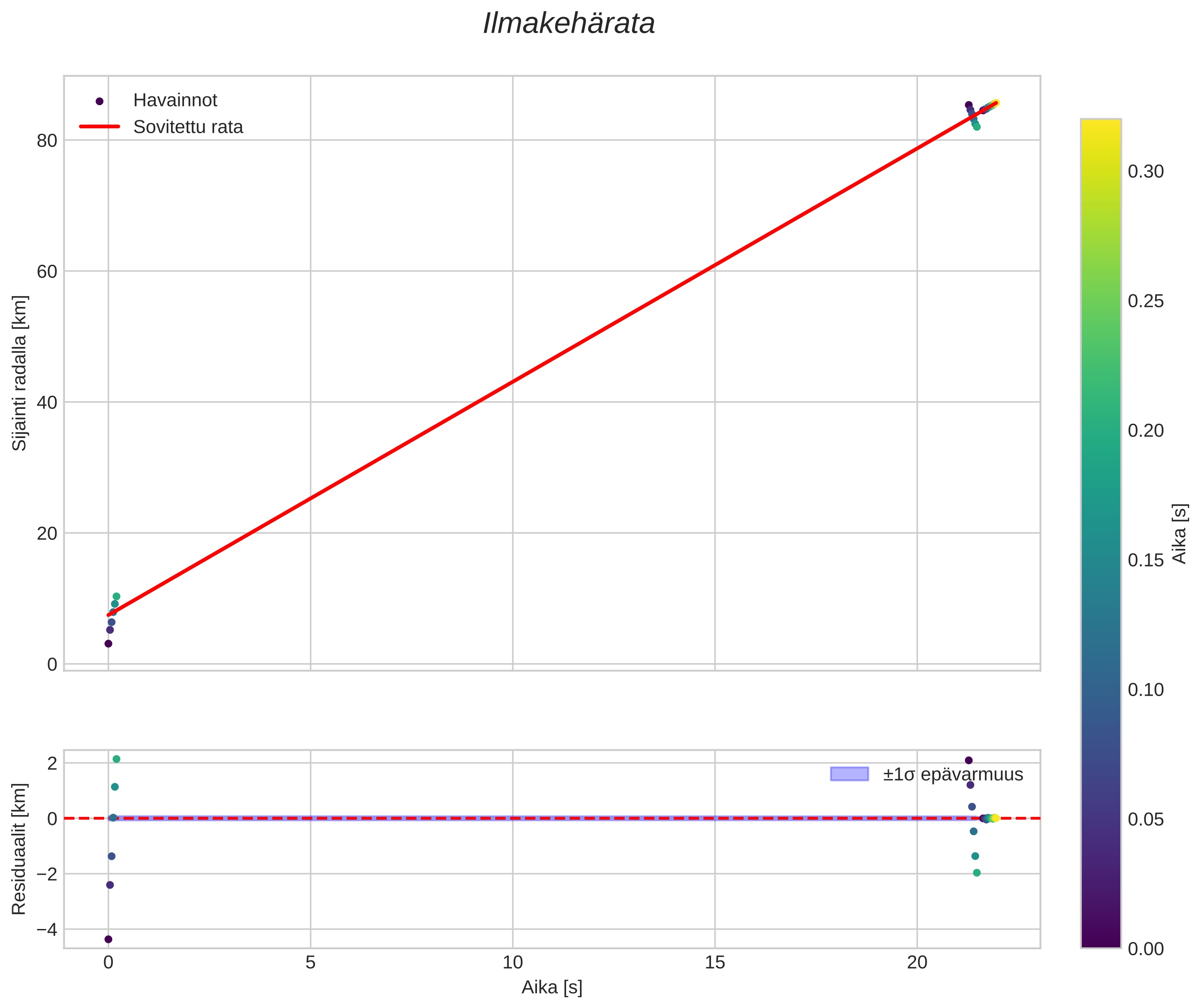Click the red Sovitettu rata legend line
Viewport: 1200px width, 1008px height.
point(100,126)
